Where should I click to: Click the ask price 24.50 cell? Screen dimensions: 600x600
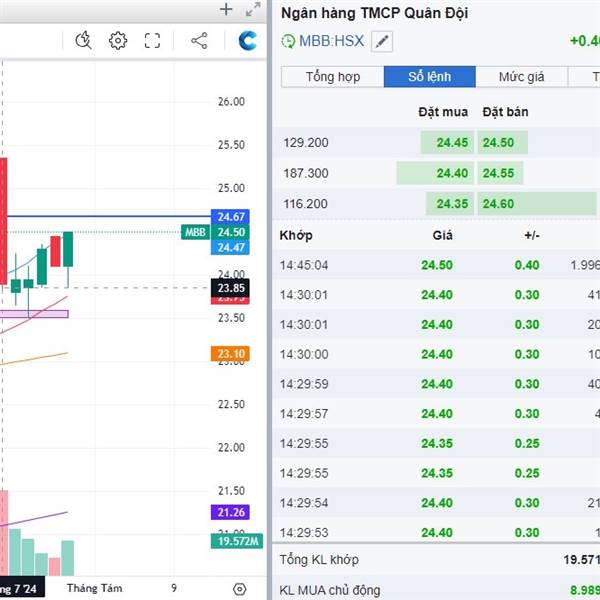click(502, 143)
